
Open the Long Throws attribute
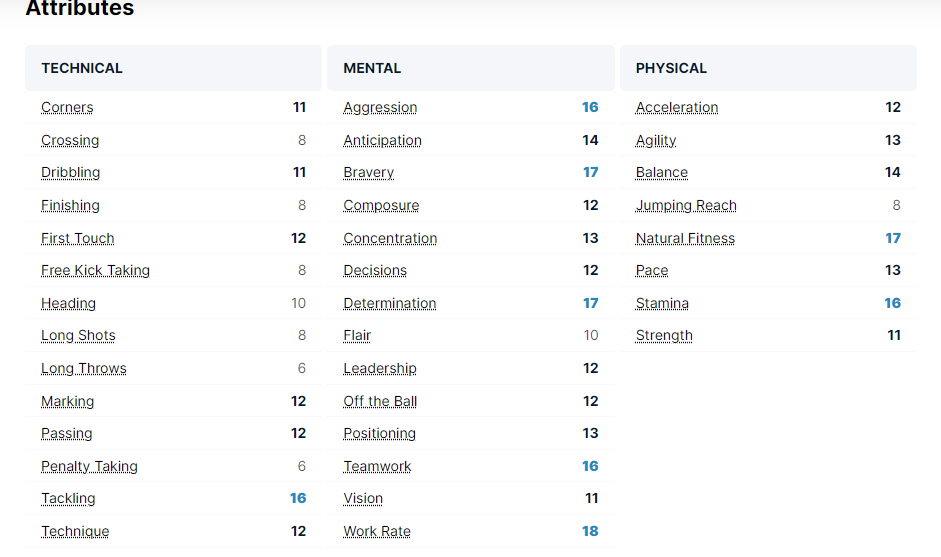(83, 369)
